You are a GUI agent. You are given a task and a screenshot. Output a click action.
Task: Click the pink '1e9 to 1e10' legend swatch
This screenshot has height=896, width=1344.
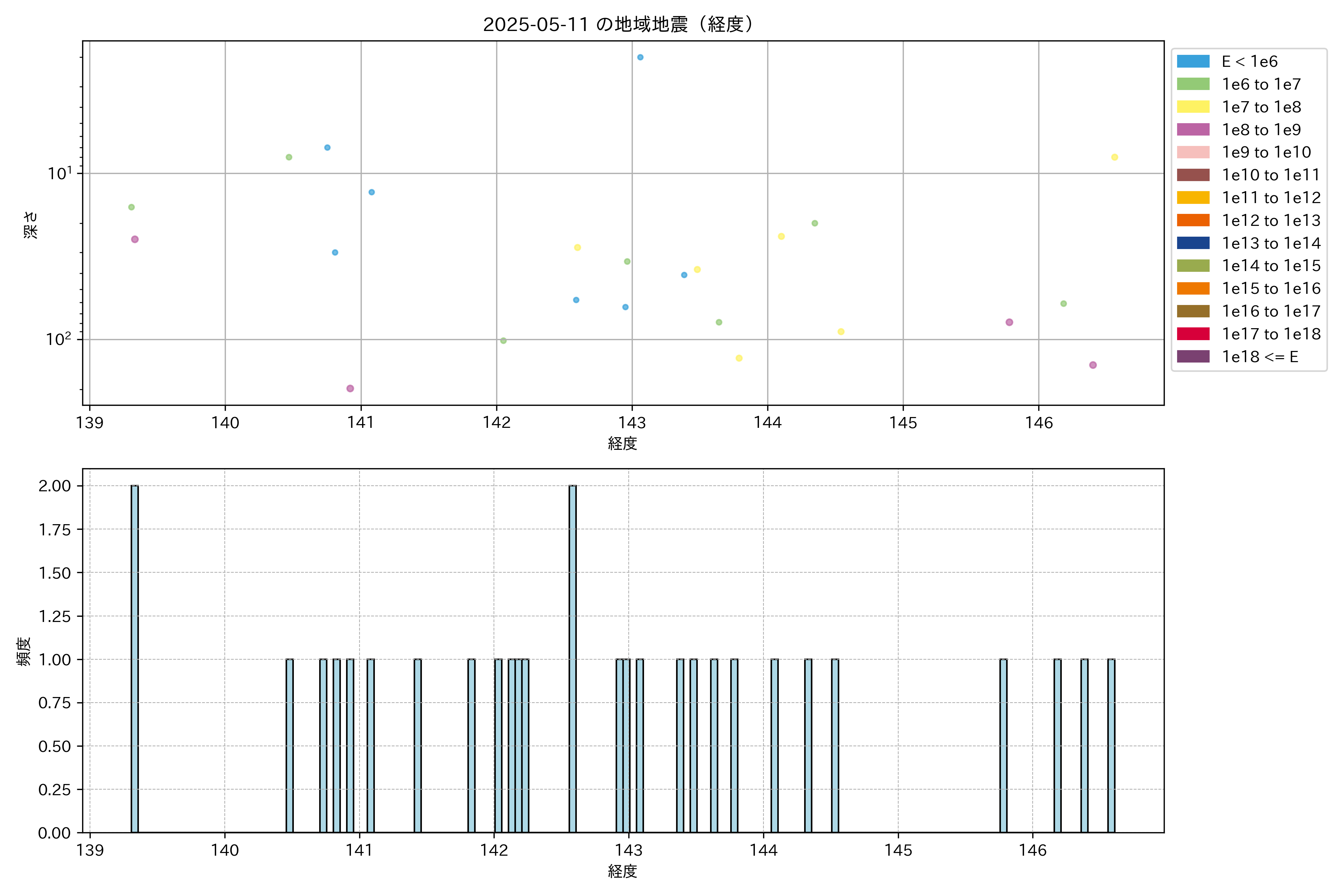coord(1192,153)
